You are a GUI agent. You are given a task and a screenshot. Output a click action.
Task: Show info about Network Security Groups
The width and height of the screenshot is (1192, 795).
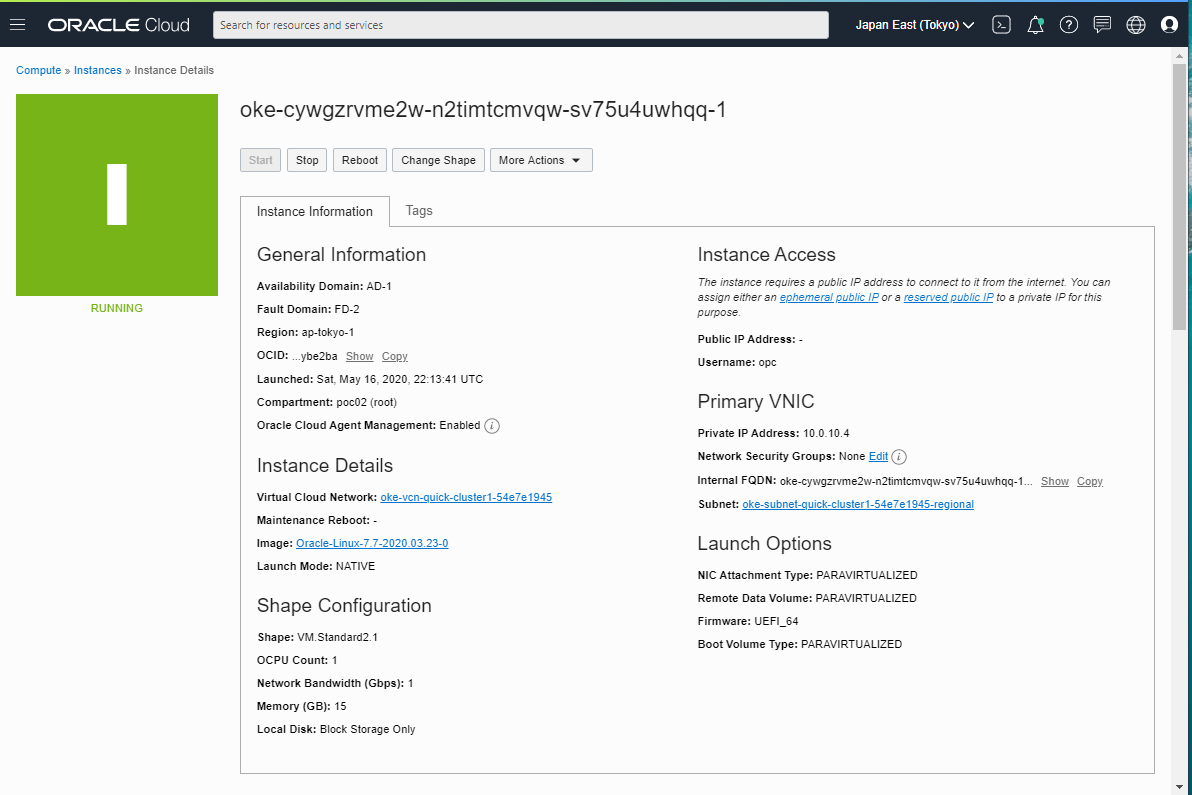click(899, 457)
